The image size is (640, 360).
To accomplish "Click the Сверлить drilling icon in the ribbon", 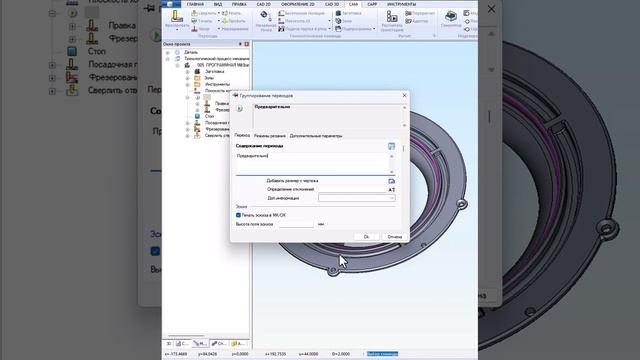I will [194, 13].
